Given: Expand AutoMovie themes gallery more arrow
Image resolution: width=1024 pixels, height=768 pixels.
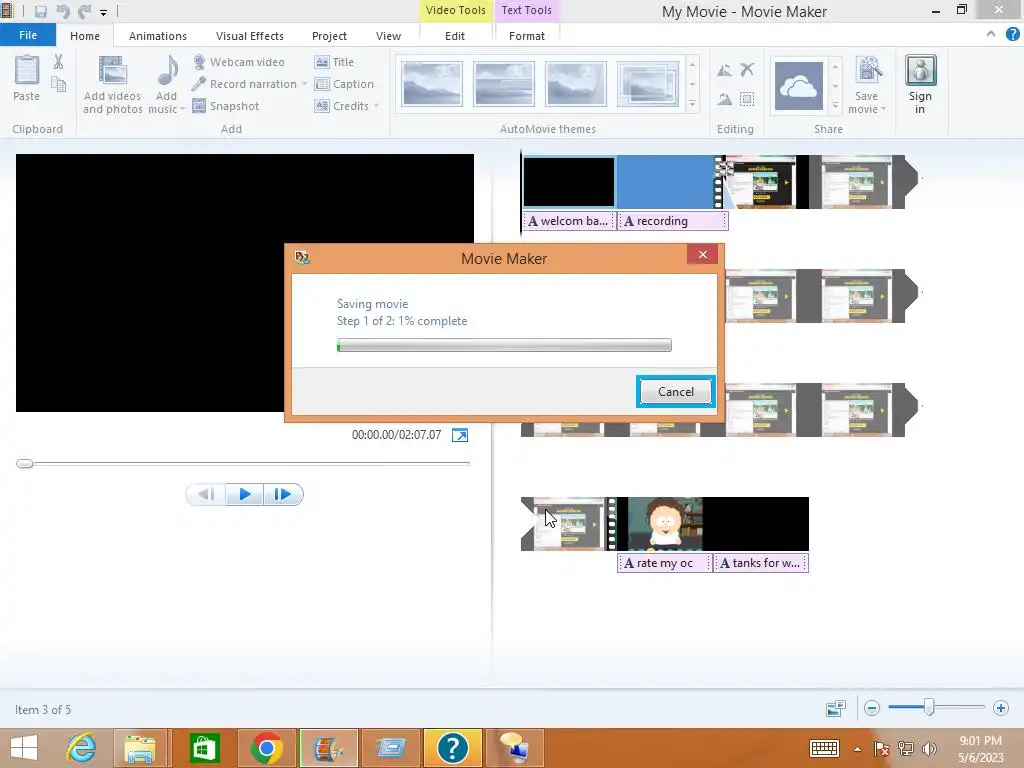Looking at the screenshot, I should (692, 104).
